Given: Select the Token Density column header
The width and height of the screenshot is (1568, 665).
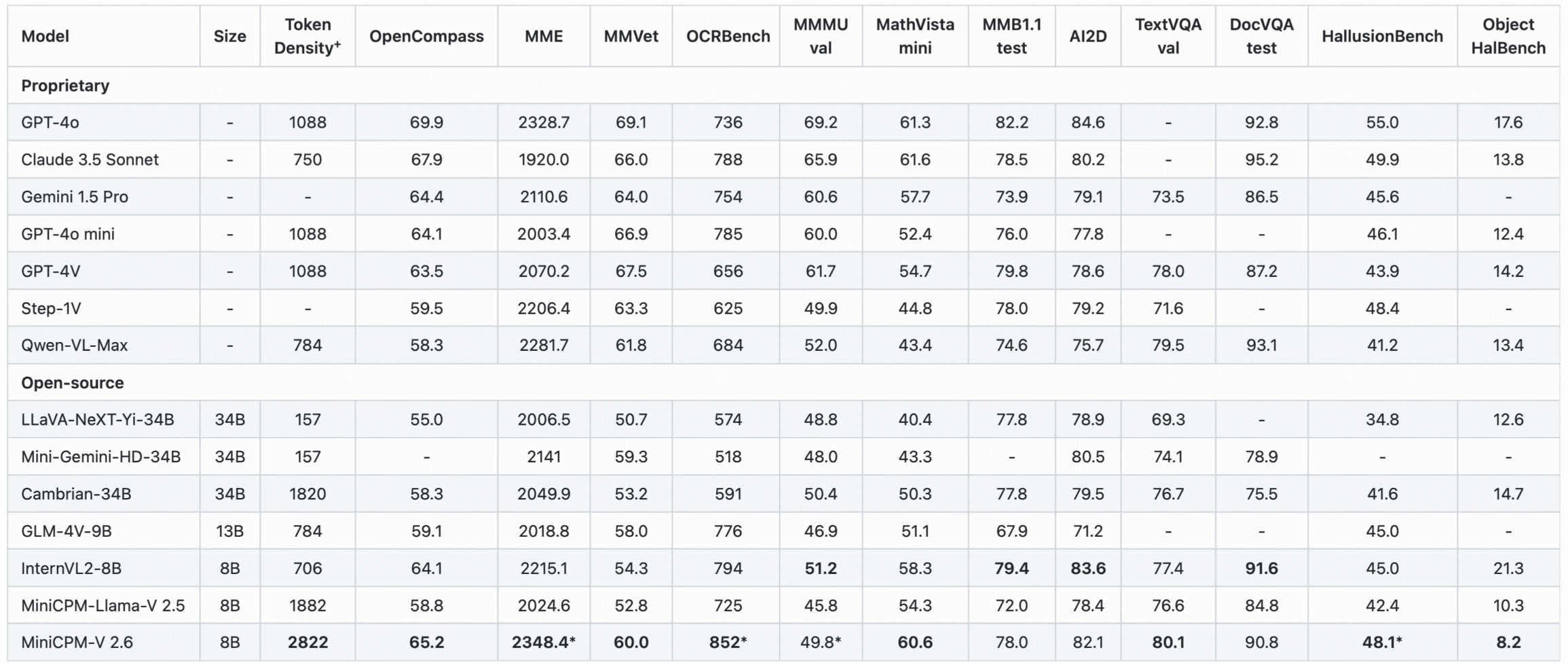Looking at the screenshot, I should point(307,37).
